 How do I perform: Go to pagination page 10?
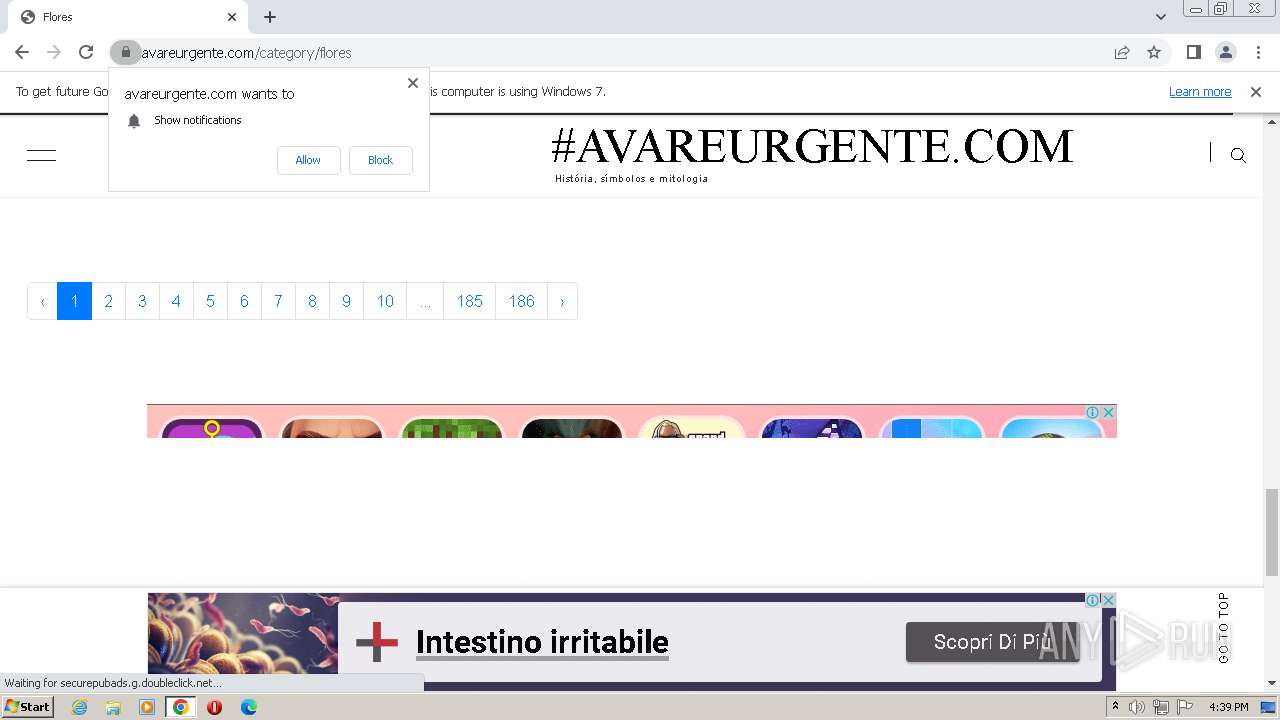pos(385,301)
